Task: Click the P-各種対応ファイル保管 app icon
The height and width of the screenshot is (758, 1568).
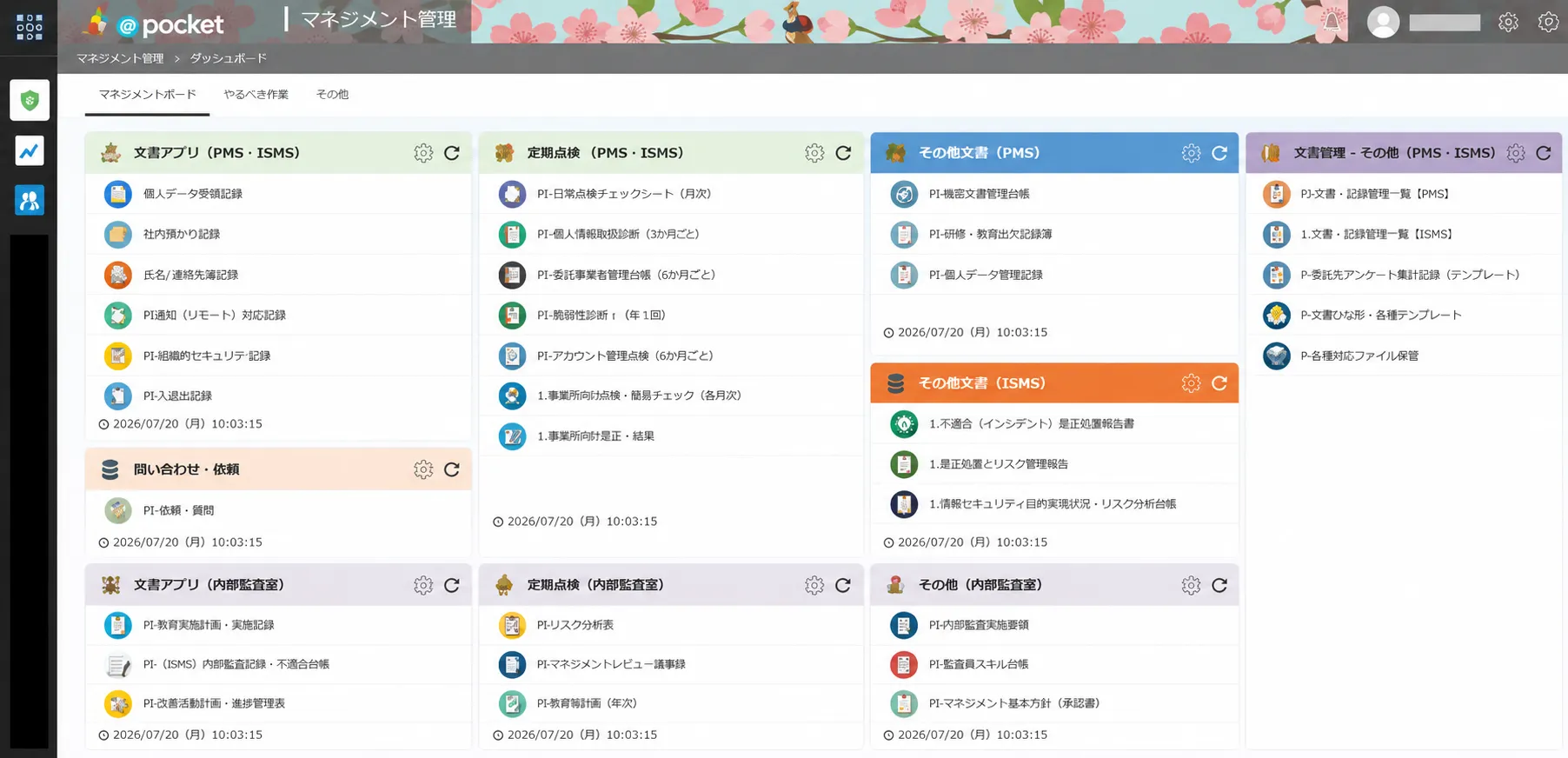Action: tap(1276, 356)
